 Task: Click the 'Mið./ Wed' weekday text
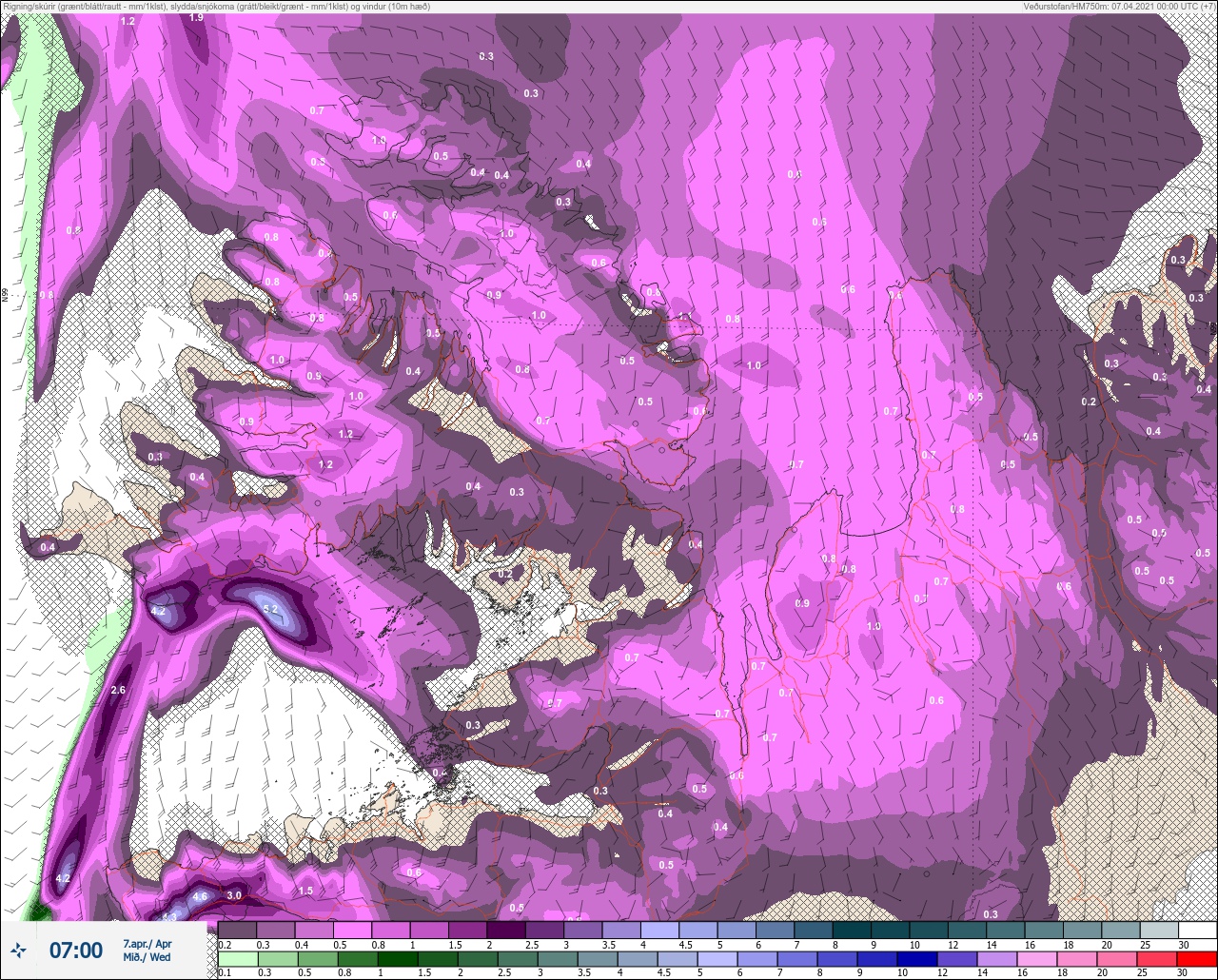tap(147, 957)
